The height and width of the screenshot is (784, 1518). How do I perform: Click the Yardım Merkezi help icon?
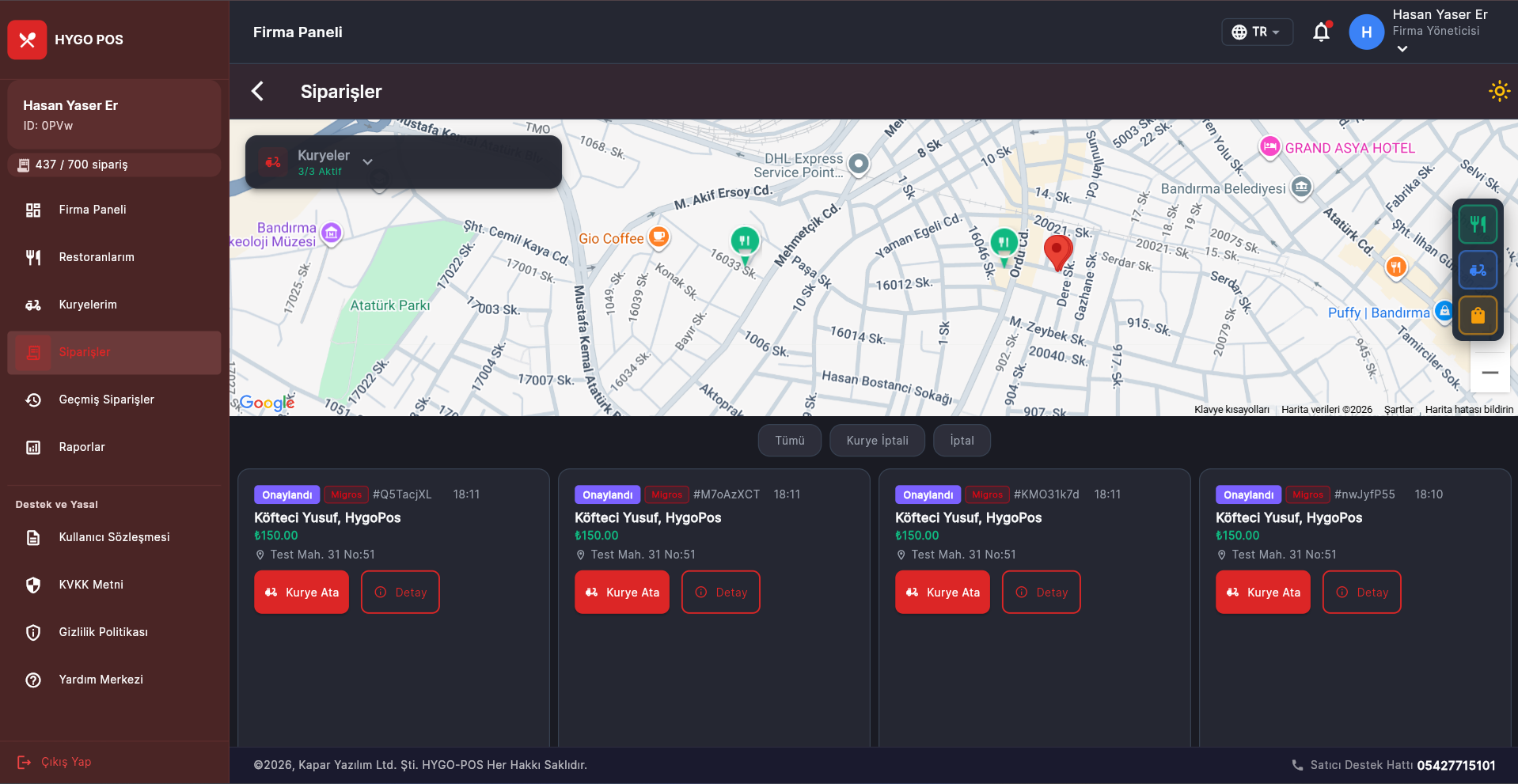click(x=32, y=680)
